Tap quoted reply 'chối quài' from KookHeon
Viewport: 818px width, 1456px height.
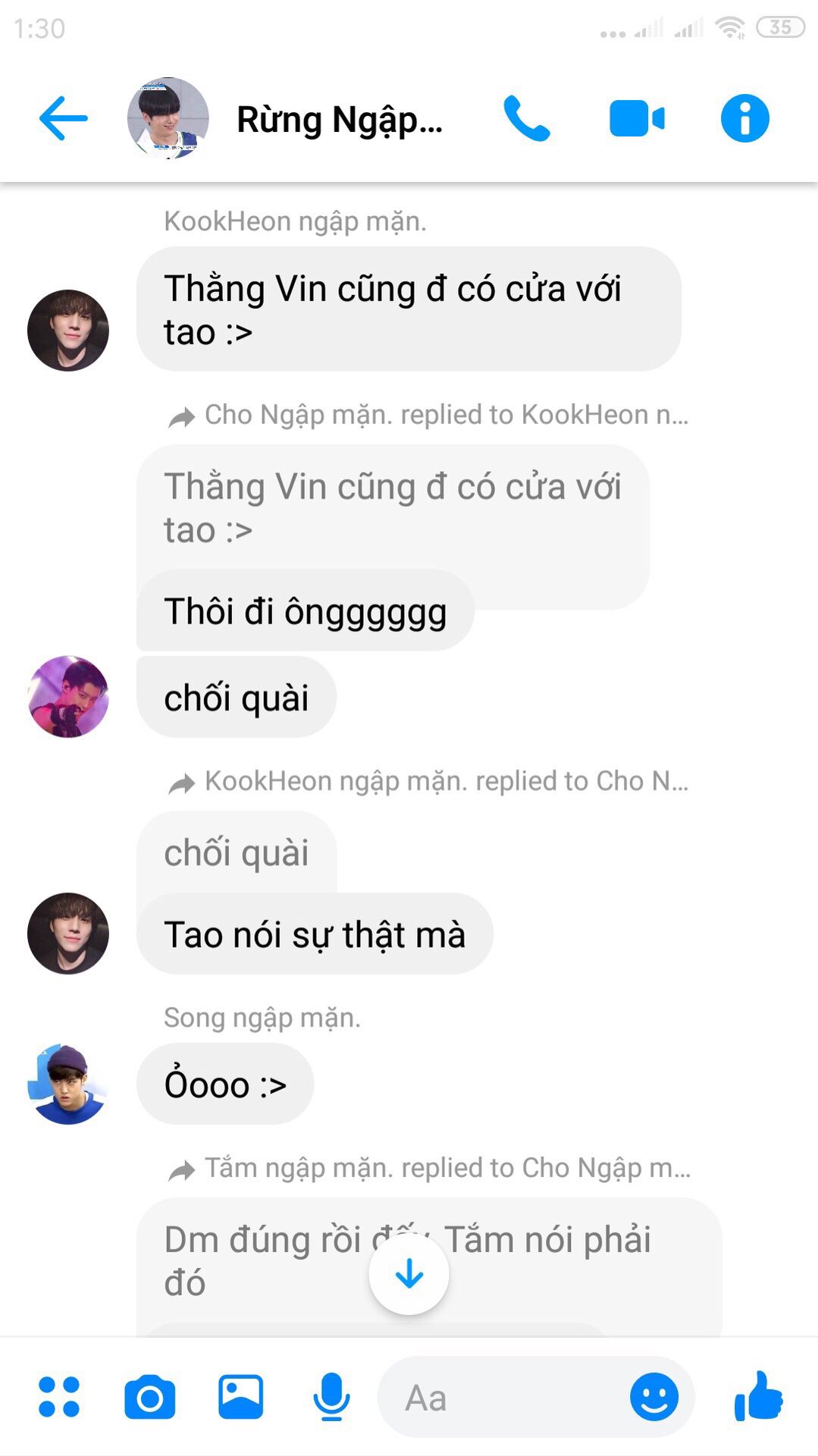point(237,852)
